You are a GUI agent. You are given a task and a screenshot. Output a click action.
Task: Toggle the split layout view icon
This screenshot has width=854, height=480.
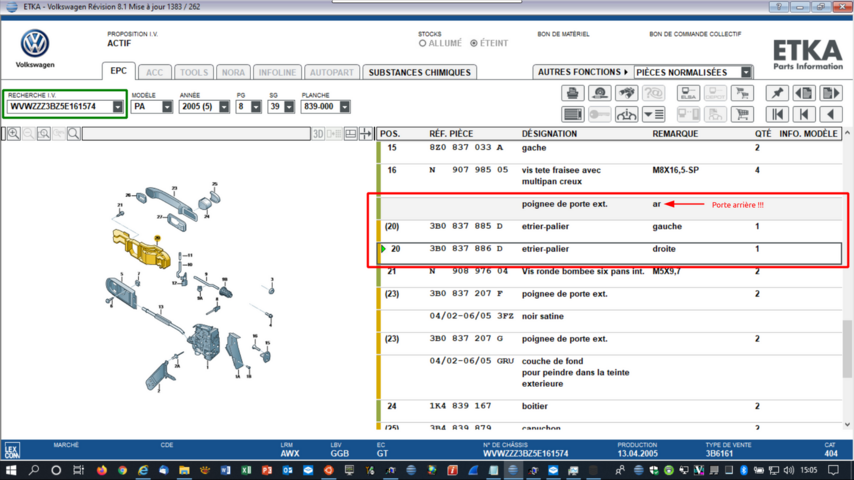(x=351, y=133)
